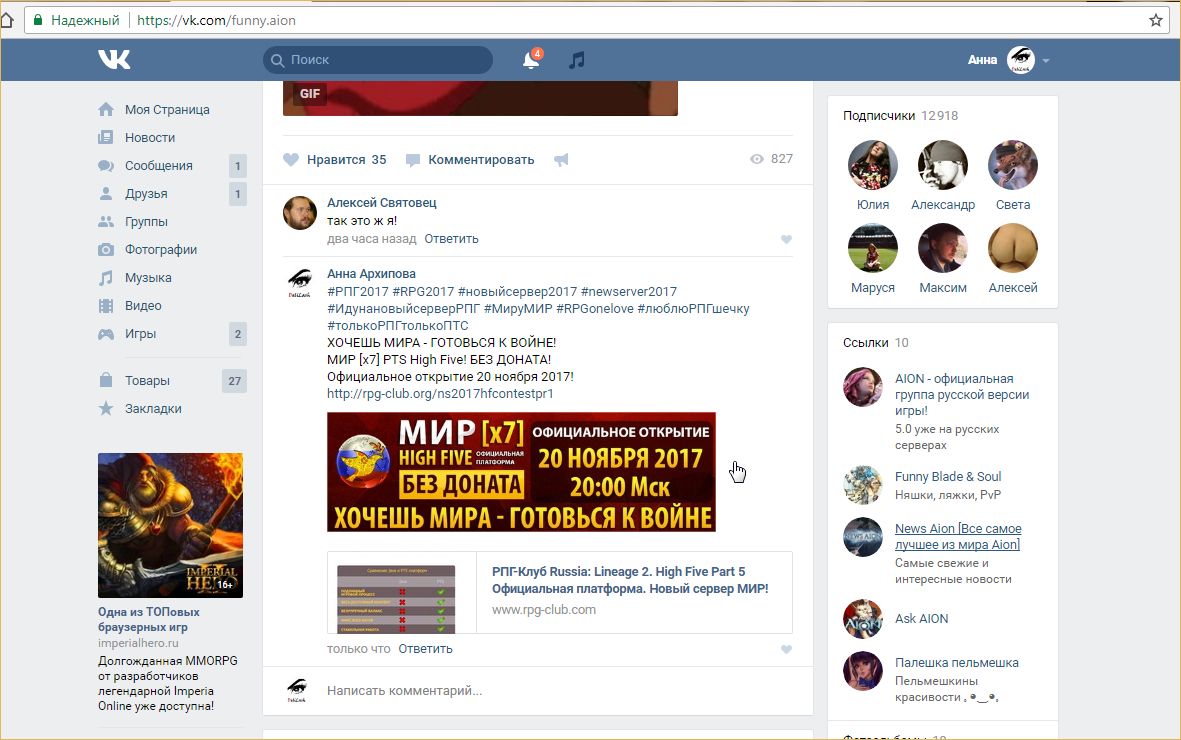Click the Видео film icon
The image size is (1181, 740).
click(106, 305)
